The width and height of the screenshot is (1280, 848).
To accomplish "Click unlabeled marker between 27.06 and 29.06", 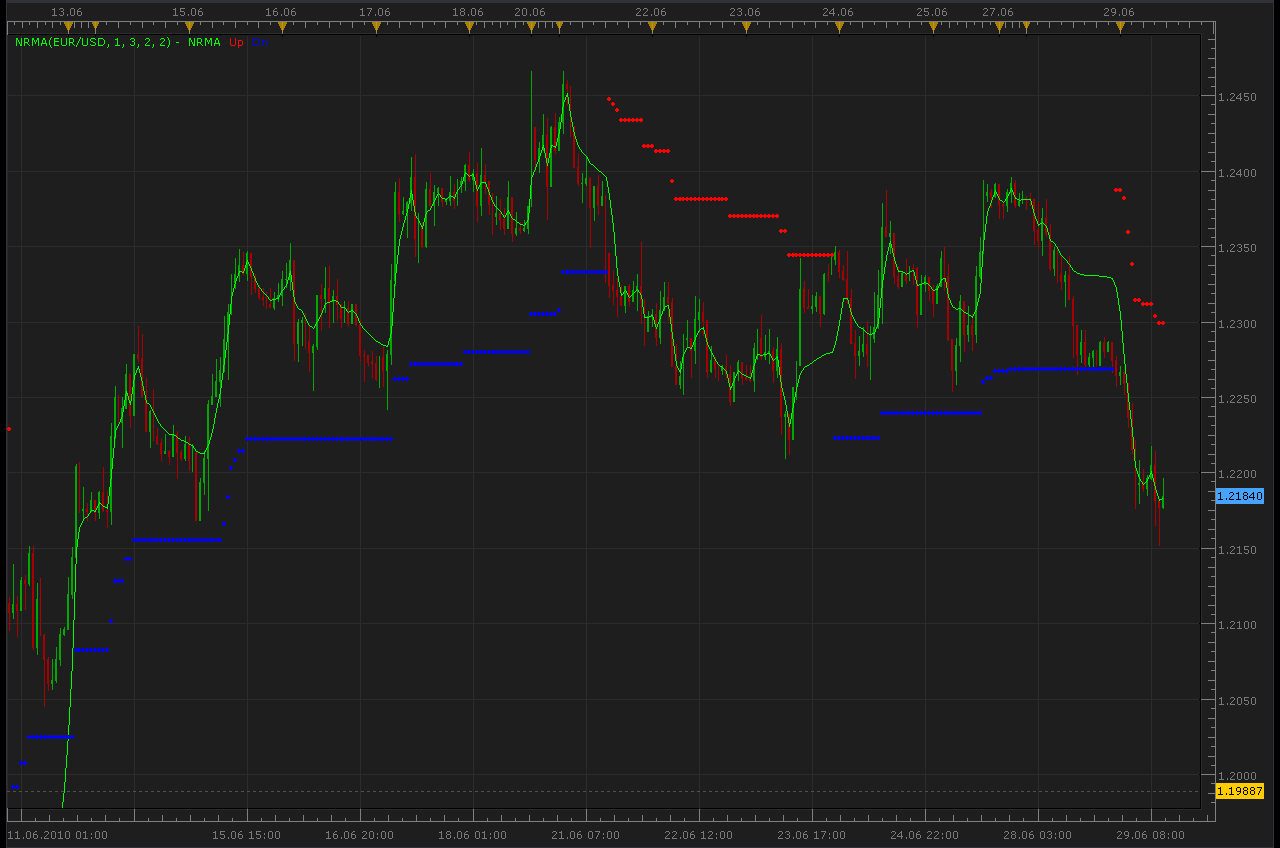I will tap(1026, 26).
